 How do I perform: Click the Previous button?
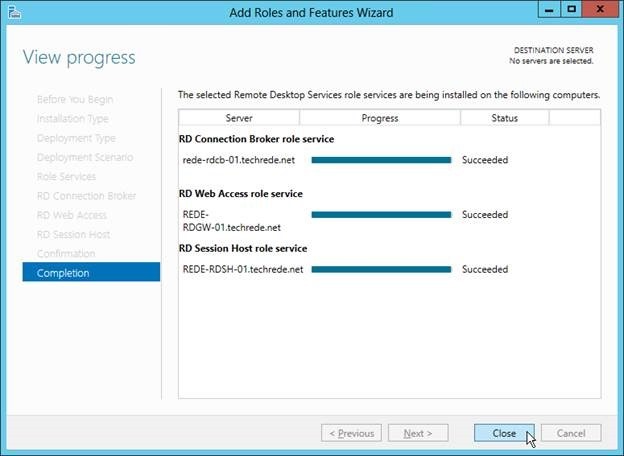click(351, 433)
